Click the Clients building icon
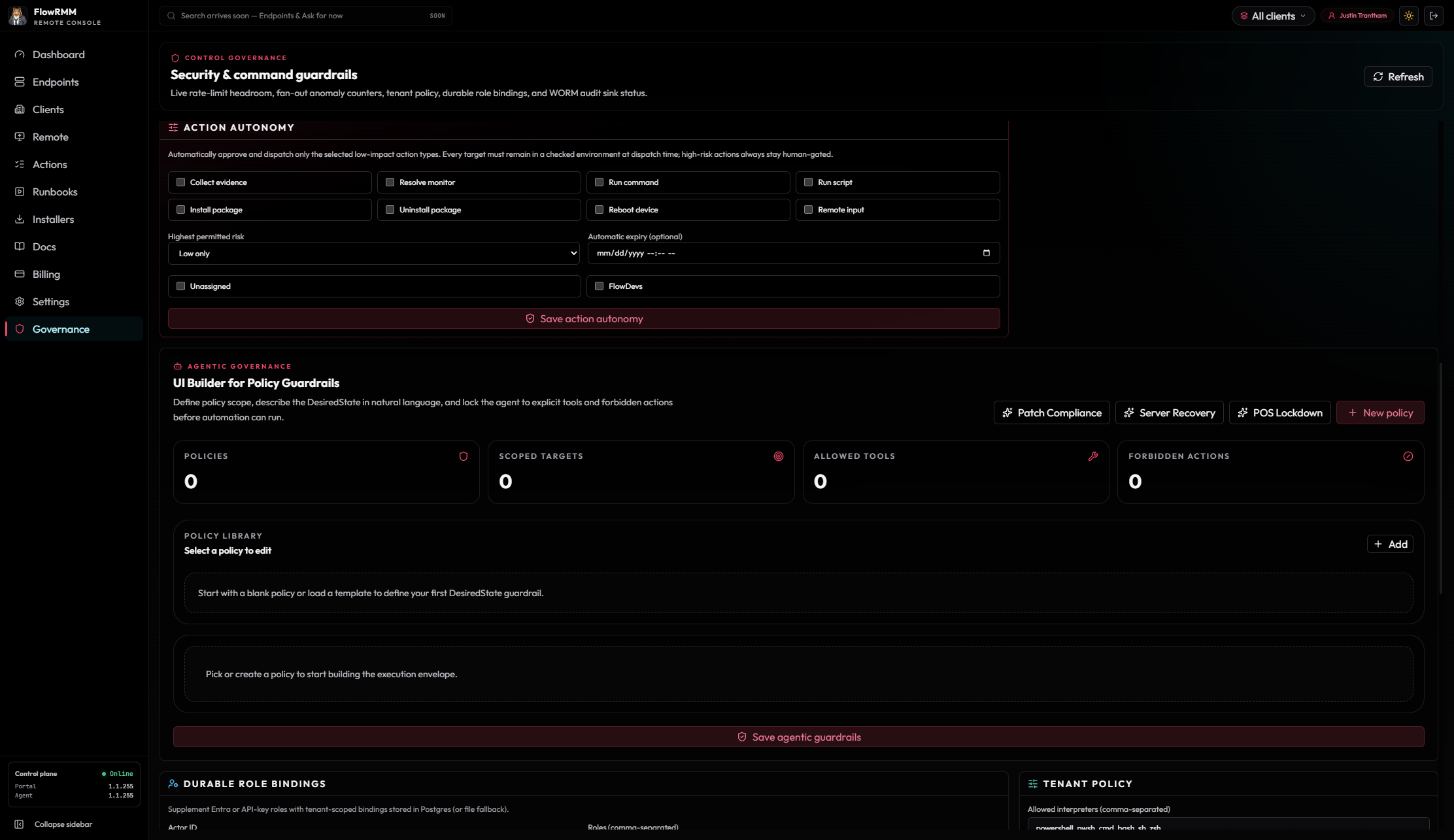 20,109
